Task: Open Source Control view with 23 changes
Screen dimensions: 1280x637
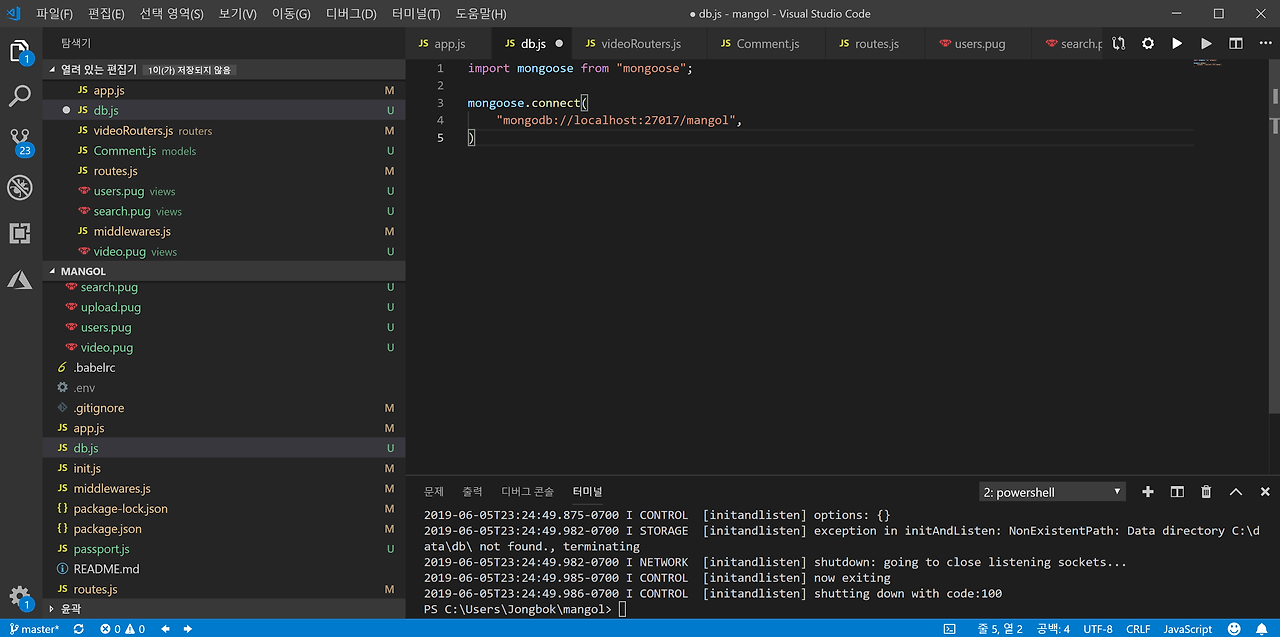Action: (x=21, y=142)
